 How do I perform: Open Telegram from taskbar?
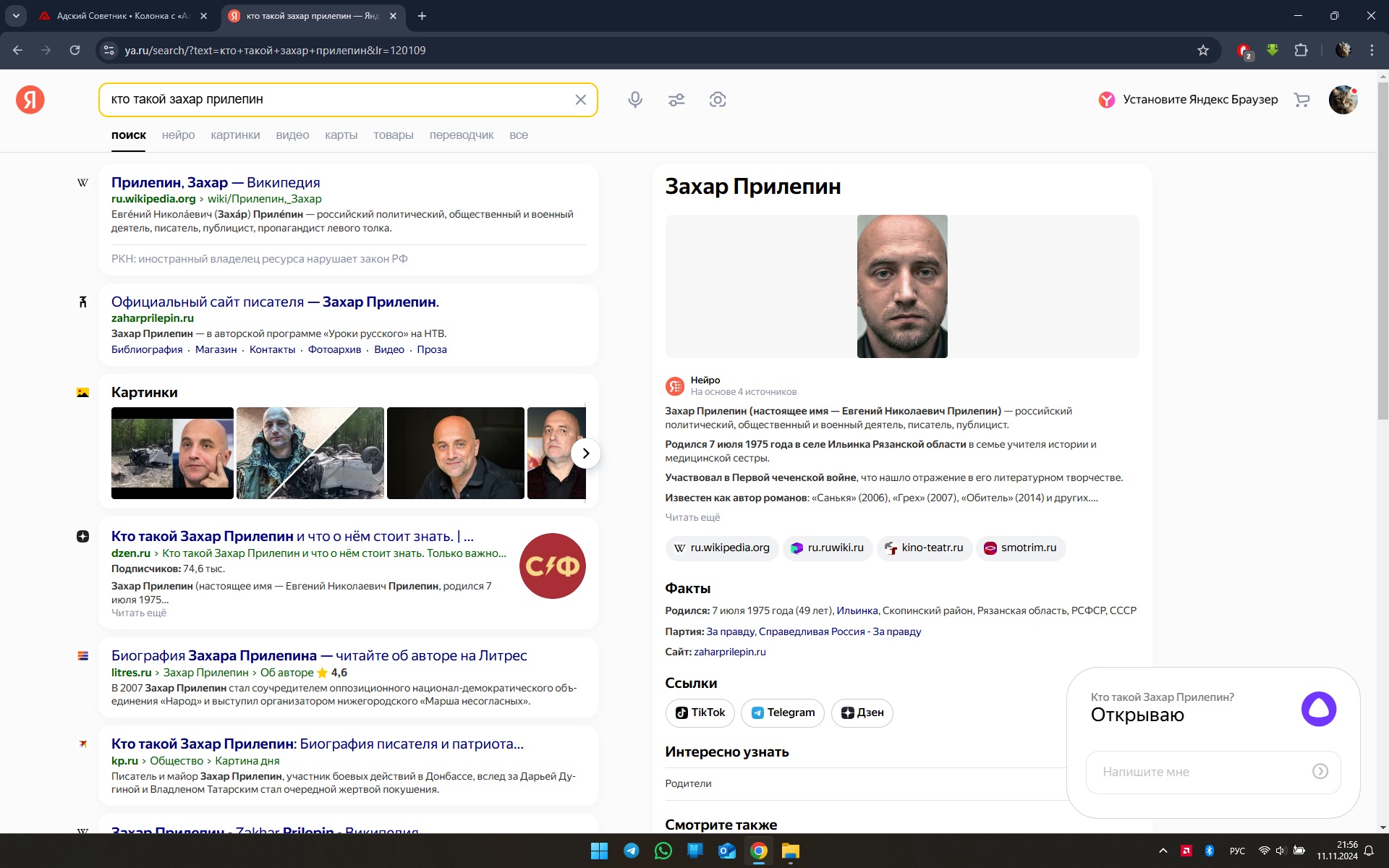click(x=632, y=851)
